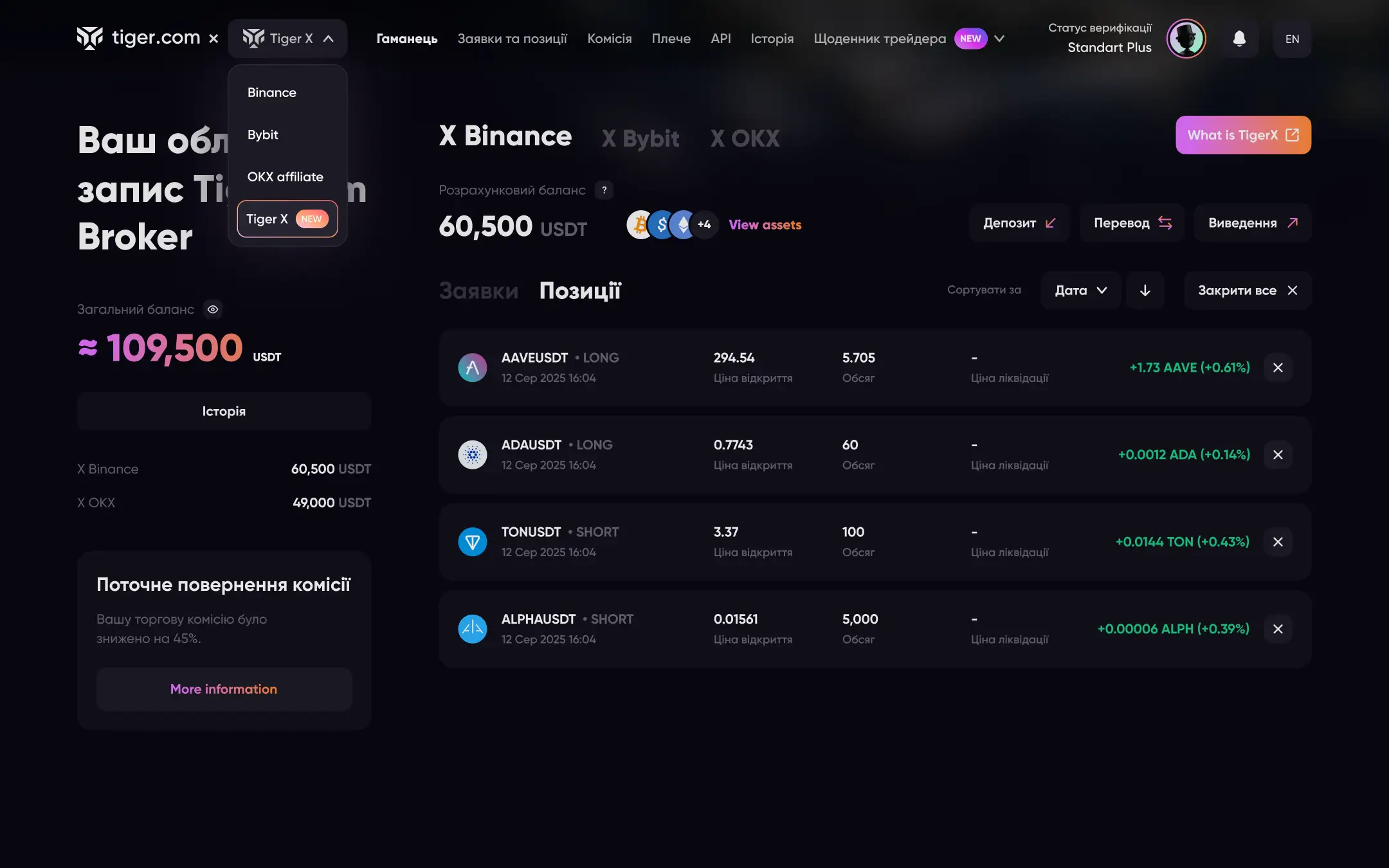This screenshot has height=868, width=1389.
Task: Click the ALPHAUSDT coin icon
Action: tap(472, 629)
